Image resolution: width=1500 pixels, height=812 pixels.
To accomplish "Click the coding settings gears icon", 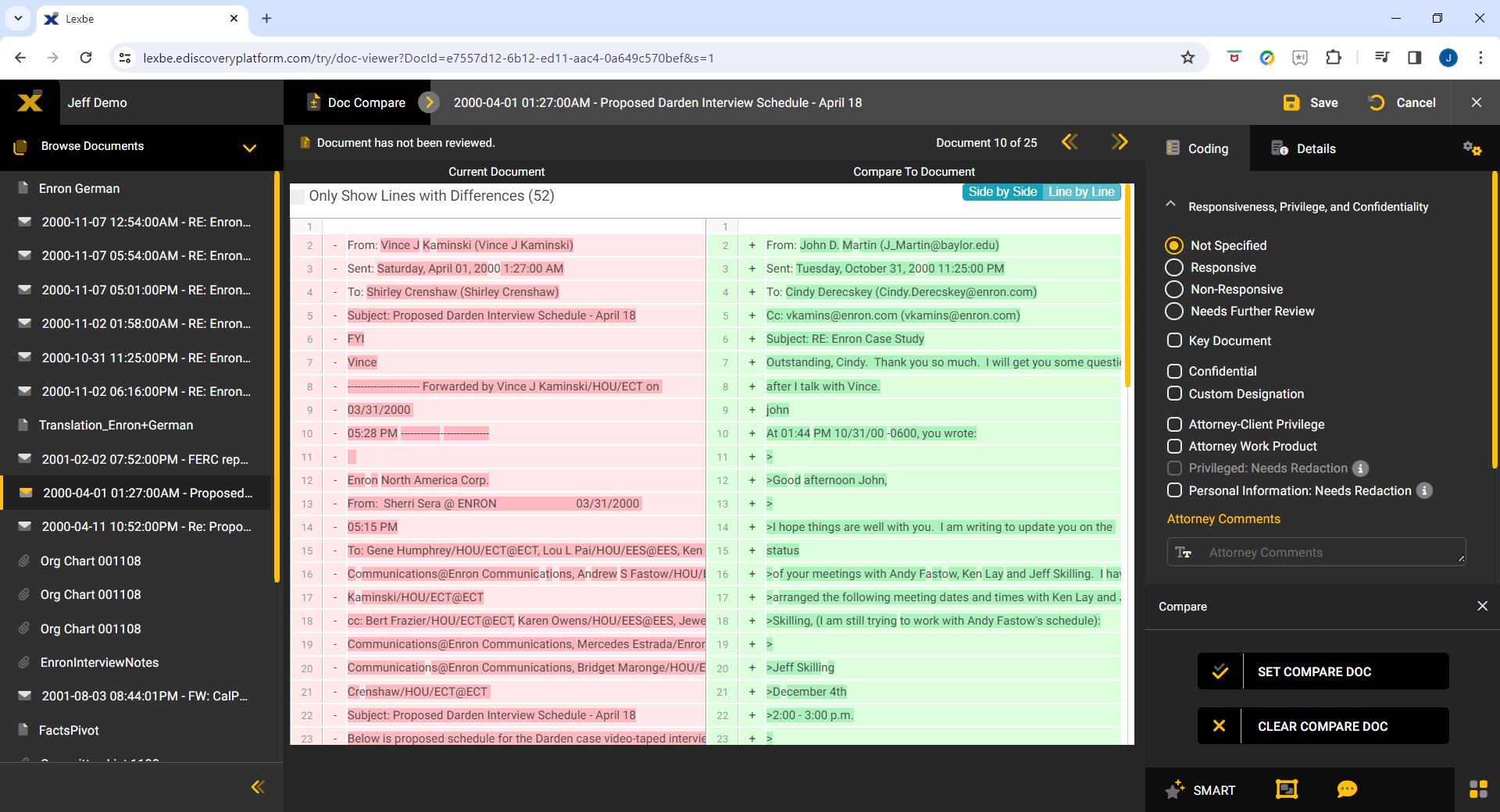I will pos(1473,148).
